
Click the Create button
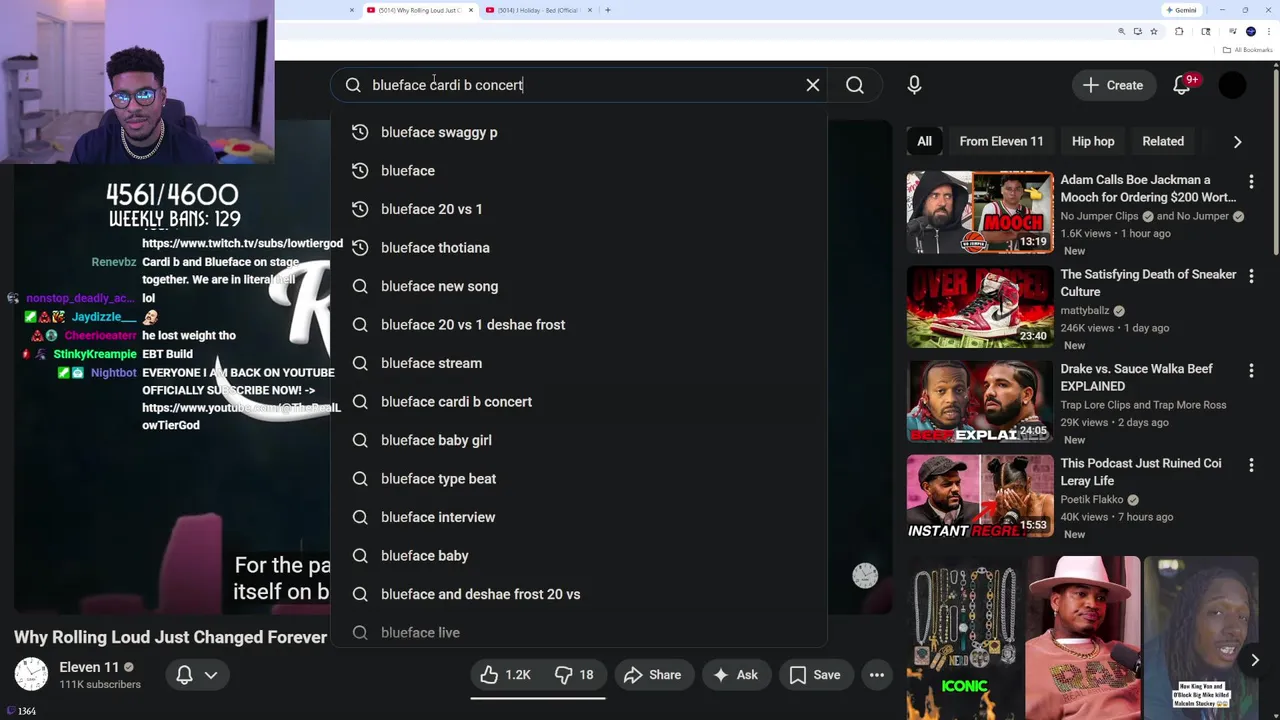coord(1113,85)
